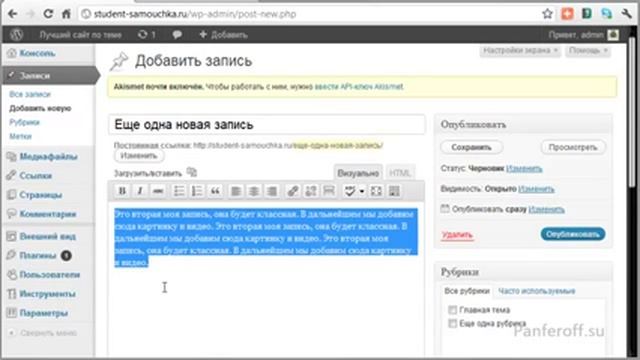This screenshot has width=640, height=360.
Task: Go to browser home page
Action: point(66,14)
